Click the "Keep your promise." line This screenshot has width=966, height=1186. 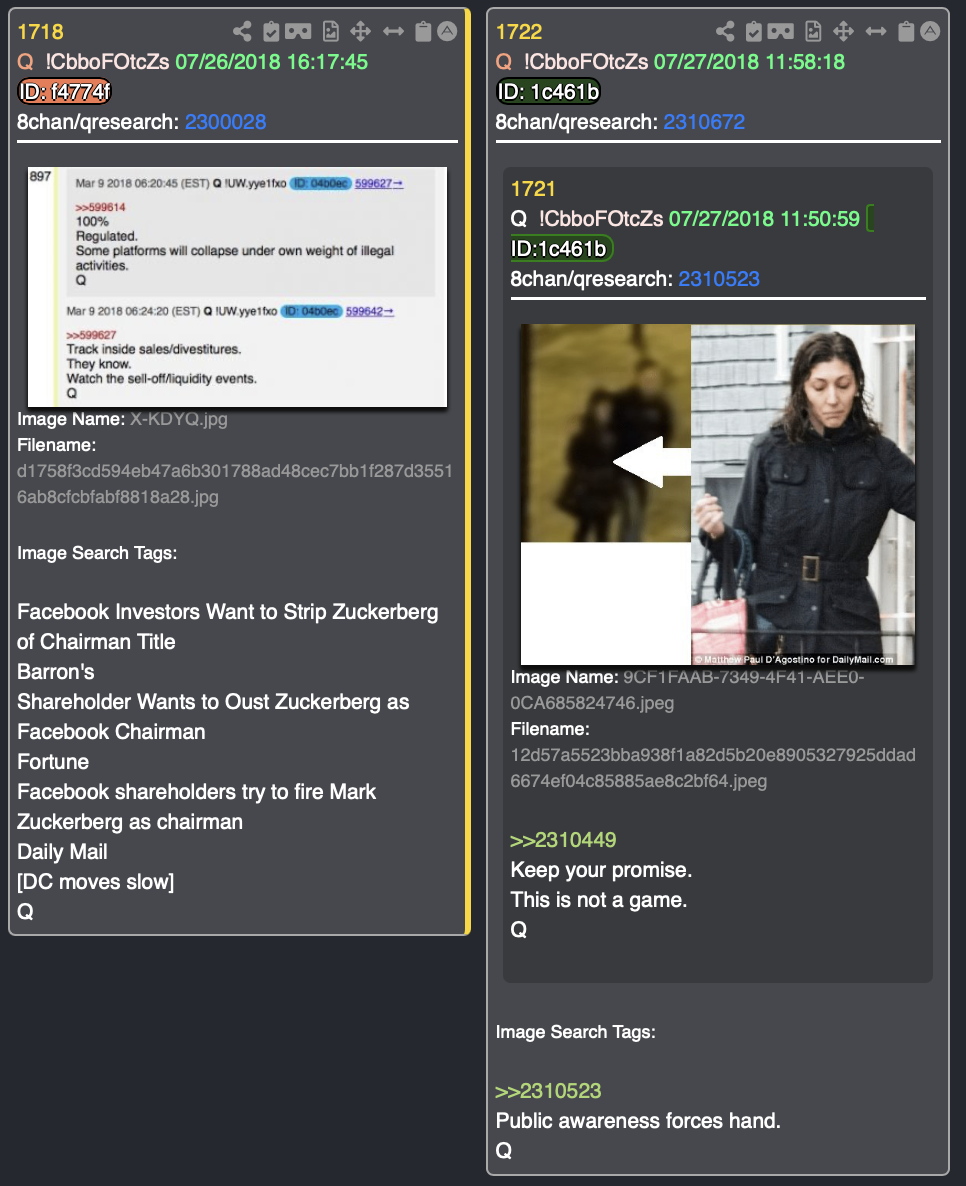[601, 870]
